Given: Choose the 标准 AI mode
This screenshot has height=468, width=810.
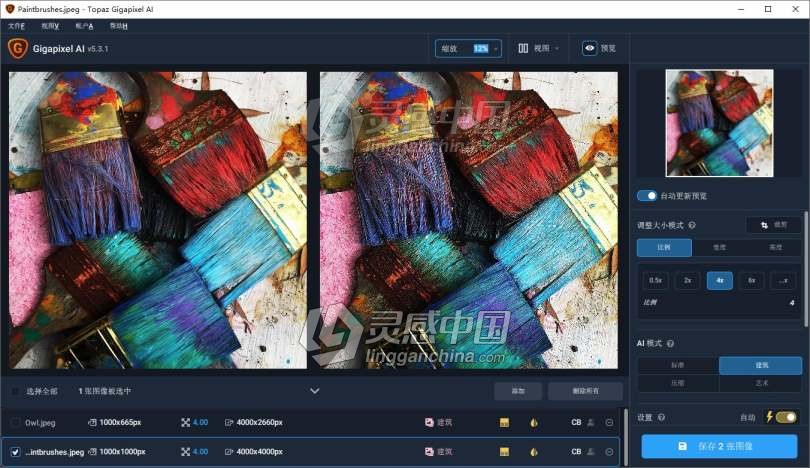Looking at the screenshot, I should [678, 365].
